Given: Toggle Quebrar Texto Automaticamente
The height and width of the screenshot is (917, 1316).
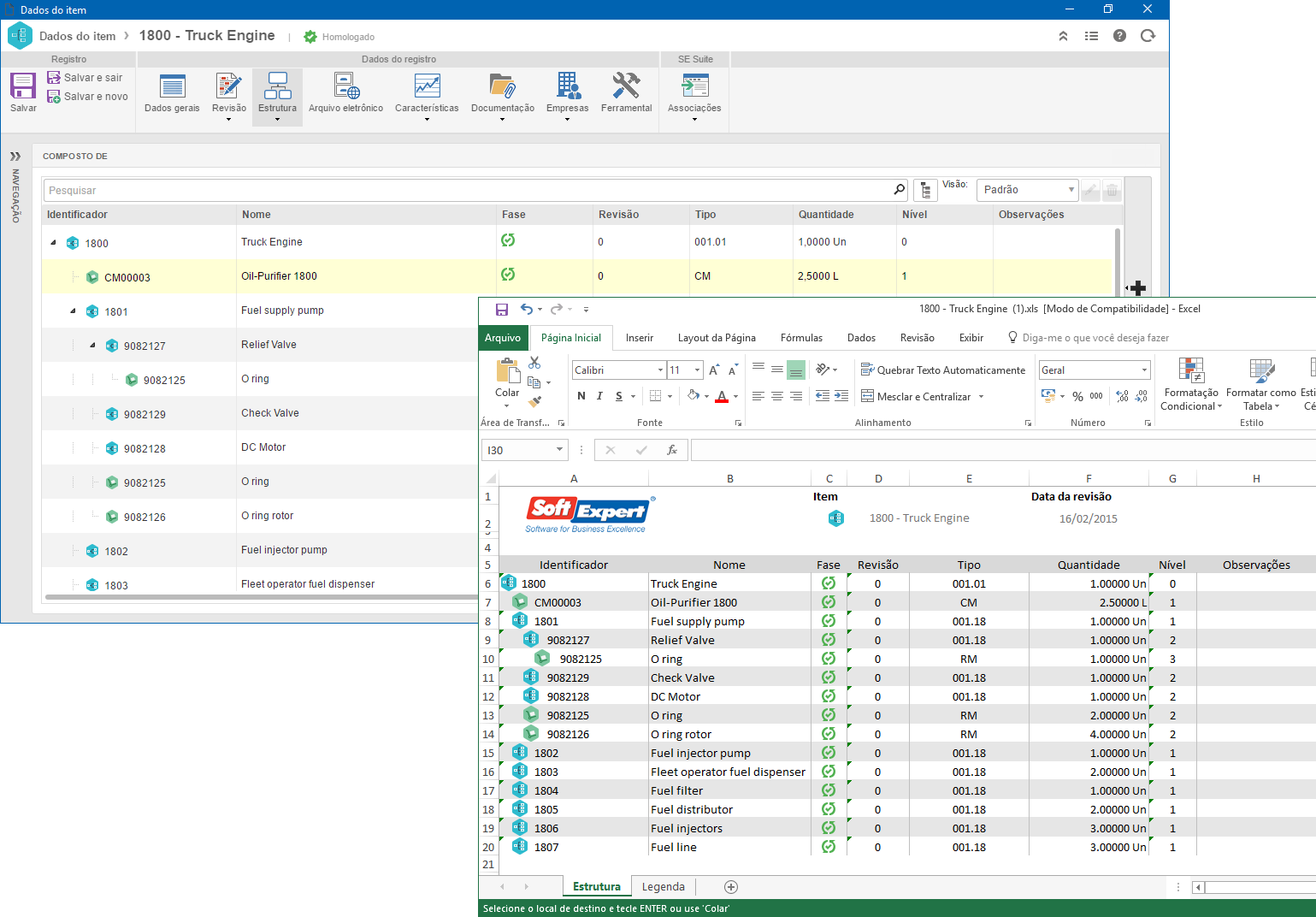Looking at the screenshot, I should (942, 370).
